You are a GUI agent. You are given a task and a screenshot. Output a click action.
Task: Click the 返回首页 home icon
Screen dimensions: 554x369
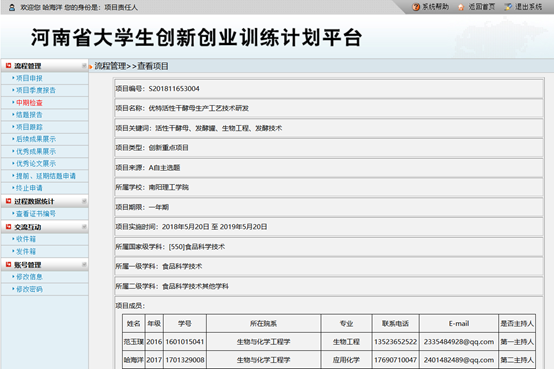461,7
